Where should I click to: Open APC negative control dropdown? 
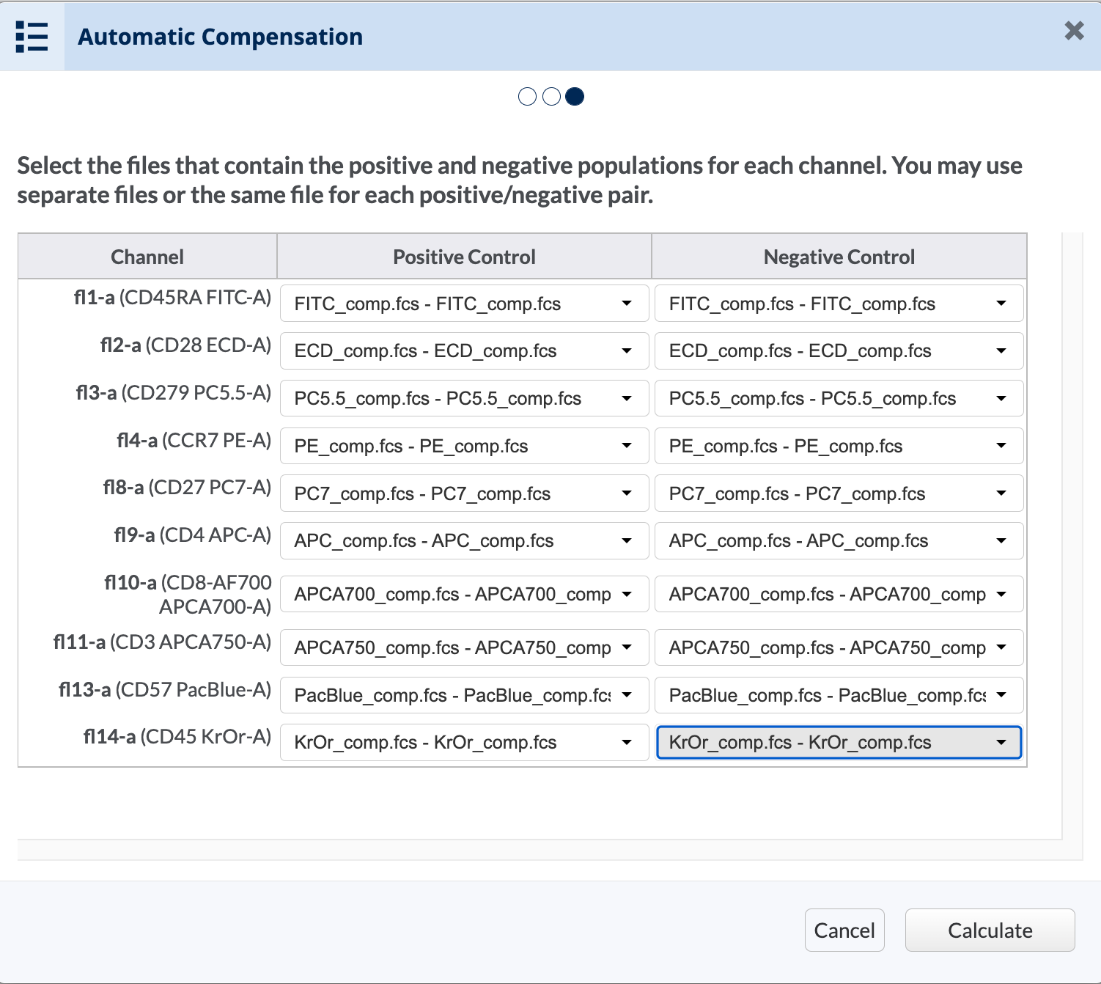pos(838,541)
